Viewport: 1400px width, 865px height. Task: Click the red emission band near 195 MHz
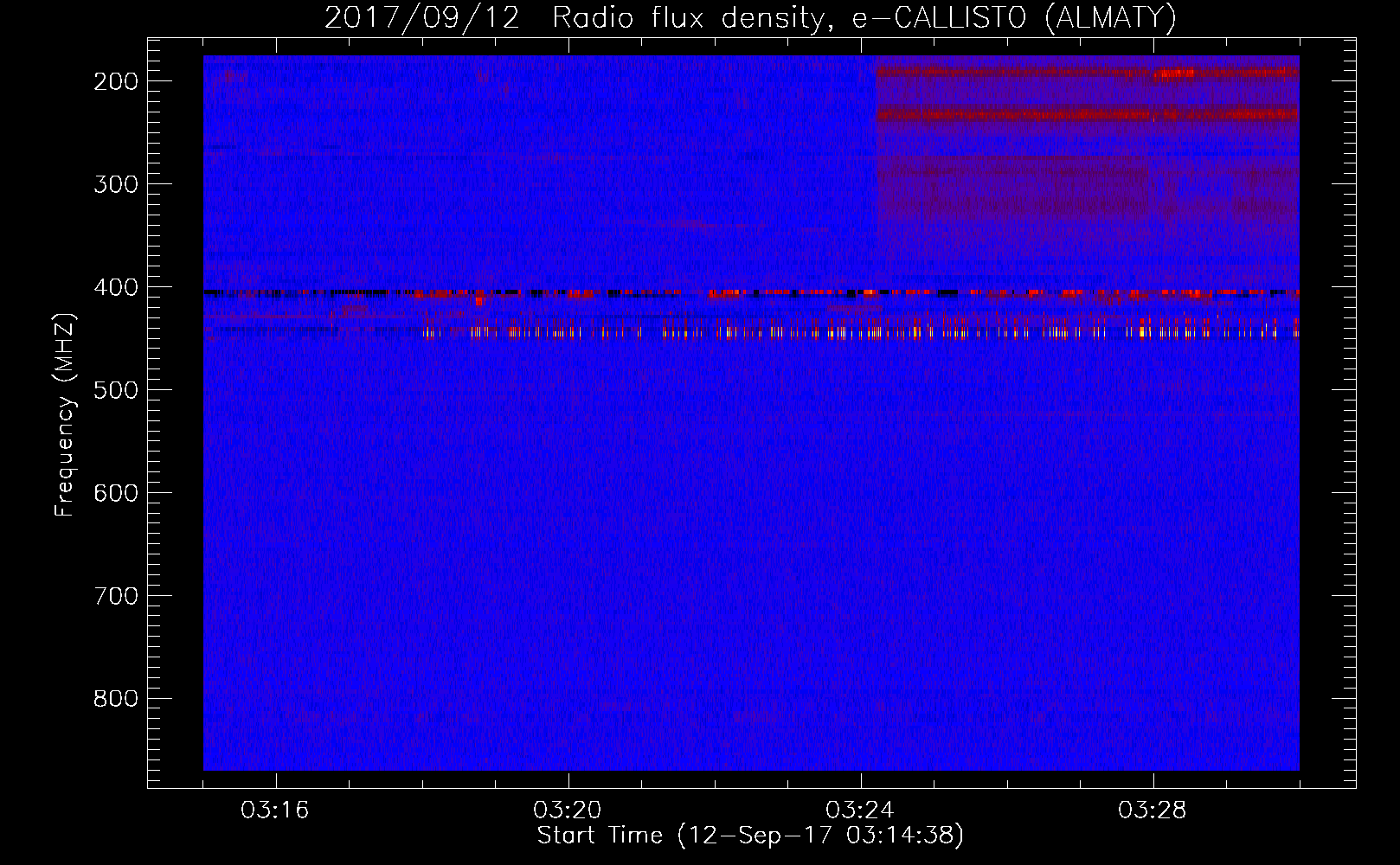[1088, 74]
